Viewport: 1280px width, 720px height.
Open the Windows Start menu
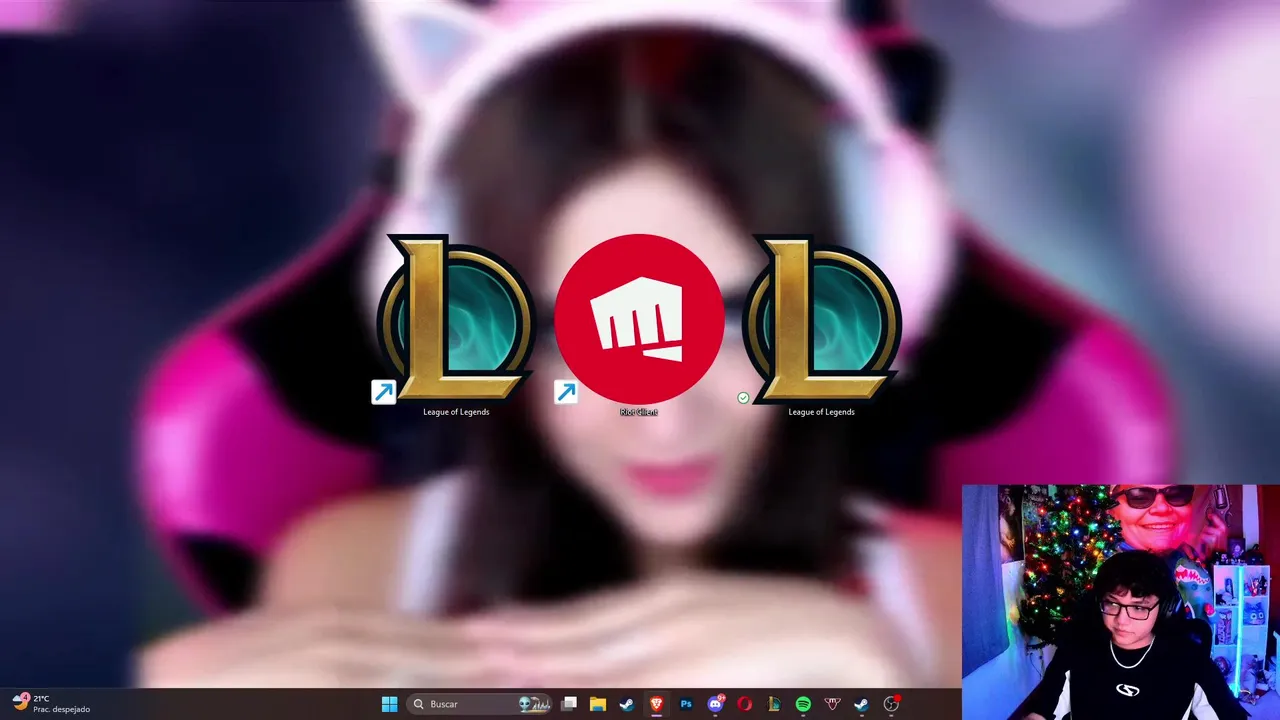389,704
